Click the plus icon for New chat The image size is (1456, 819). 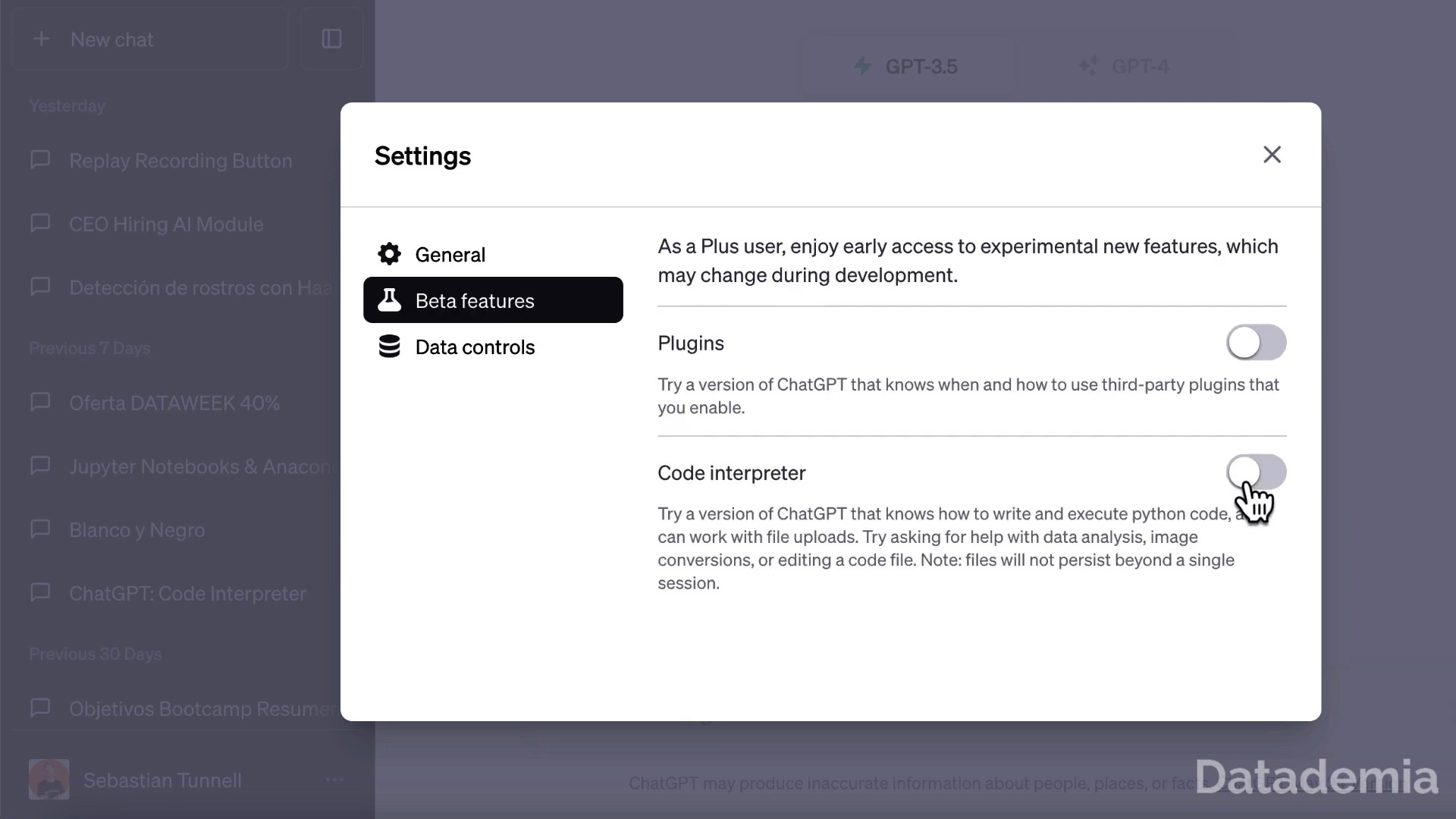tap(42, 39)
